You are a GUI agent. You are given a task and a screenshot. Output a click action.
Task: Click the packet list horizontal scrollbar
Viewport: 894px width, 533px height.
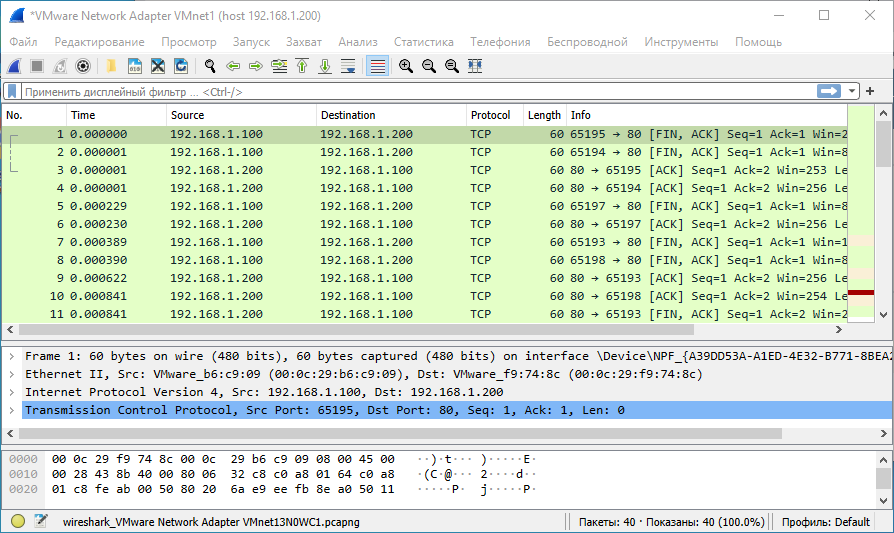(356, 329)
